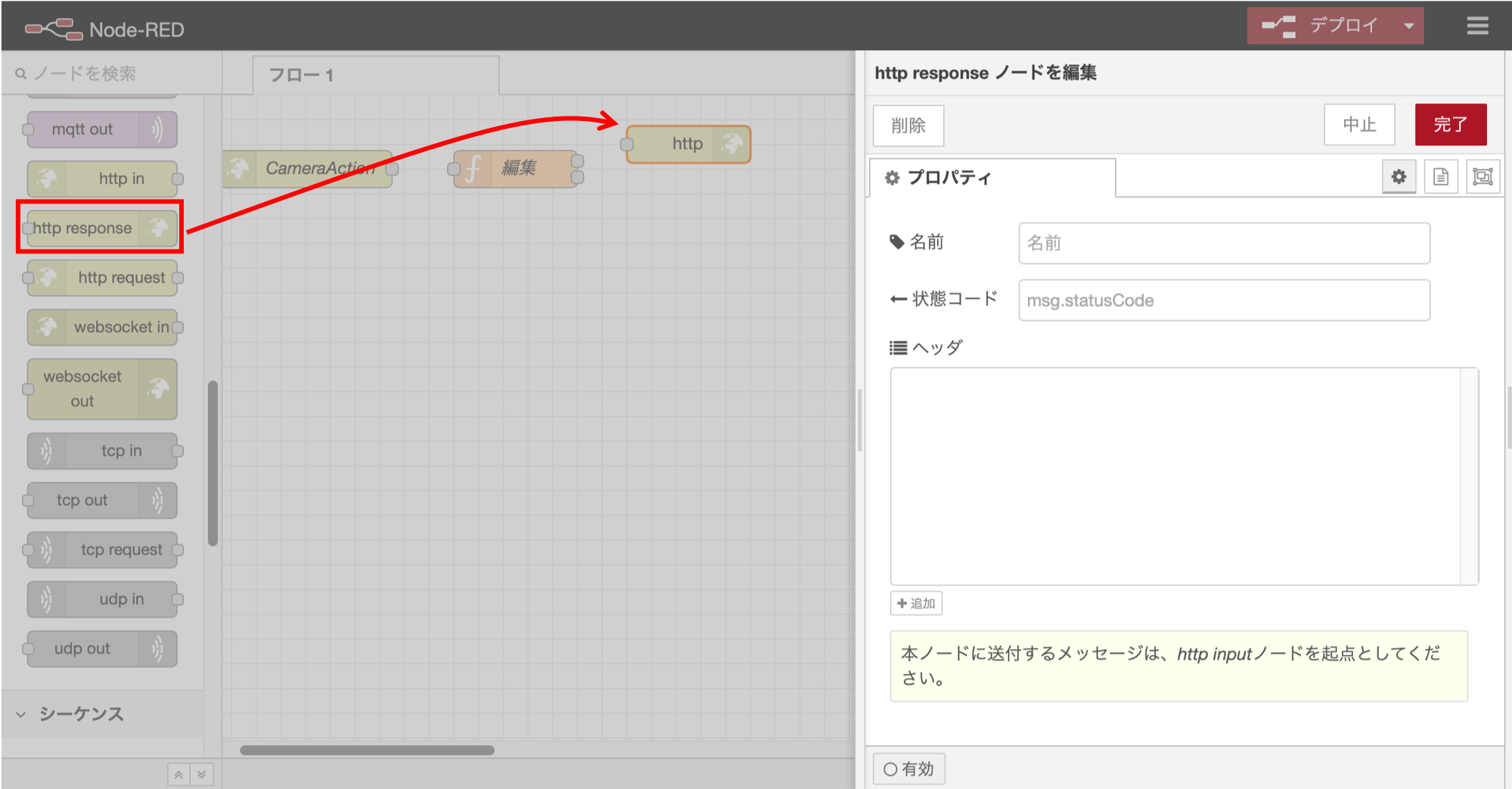Open node properties gear icon
Screen dimensions: 1512x789
pos(1399,176)
